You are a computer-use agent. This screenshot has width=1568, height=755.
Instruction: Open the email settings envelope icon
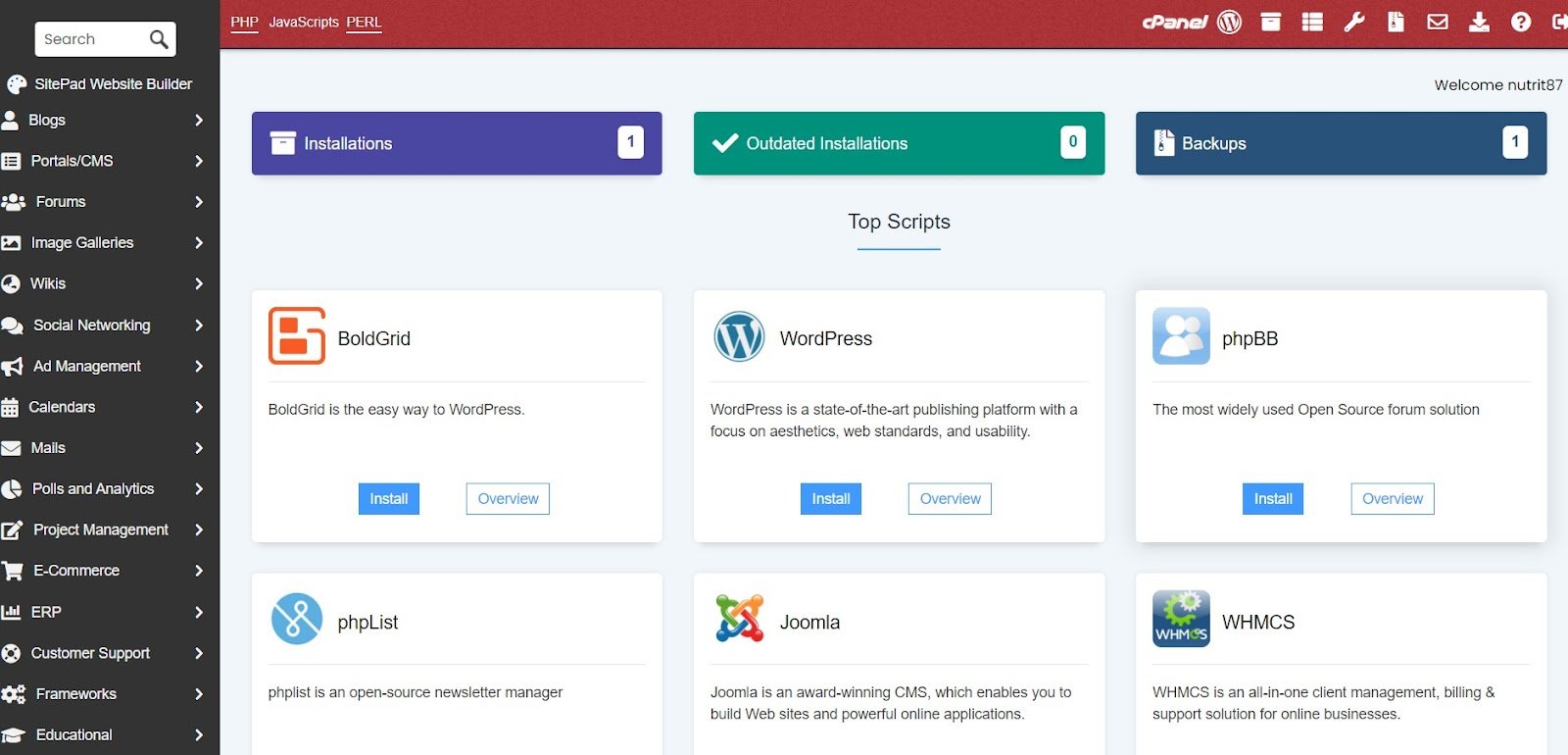tap(1438, 22)
